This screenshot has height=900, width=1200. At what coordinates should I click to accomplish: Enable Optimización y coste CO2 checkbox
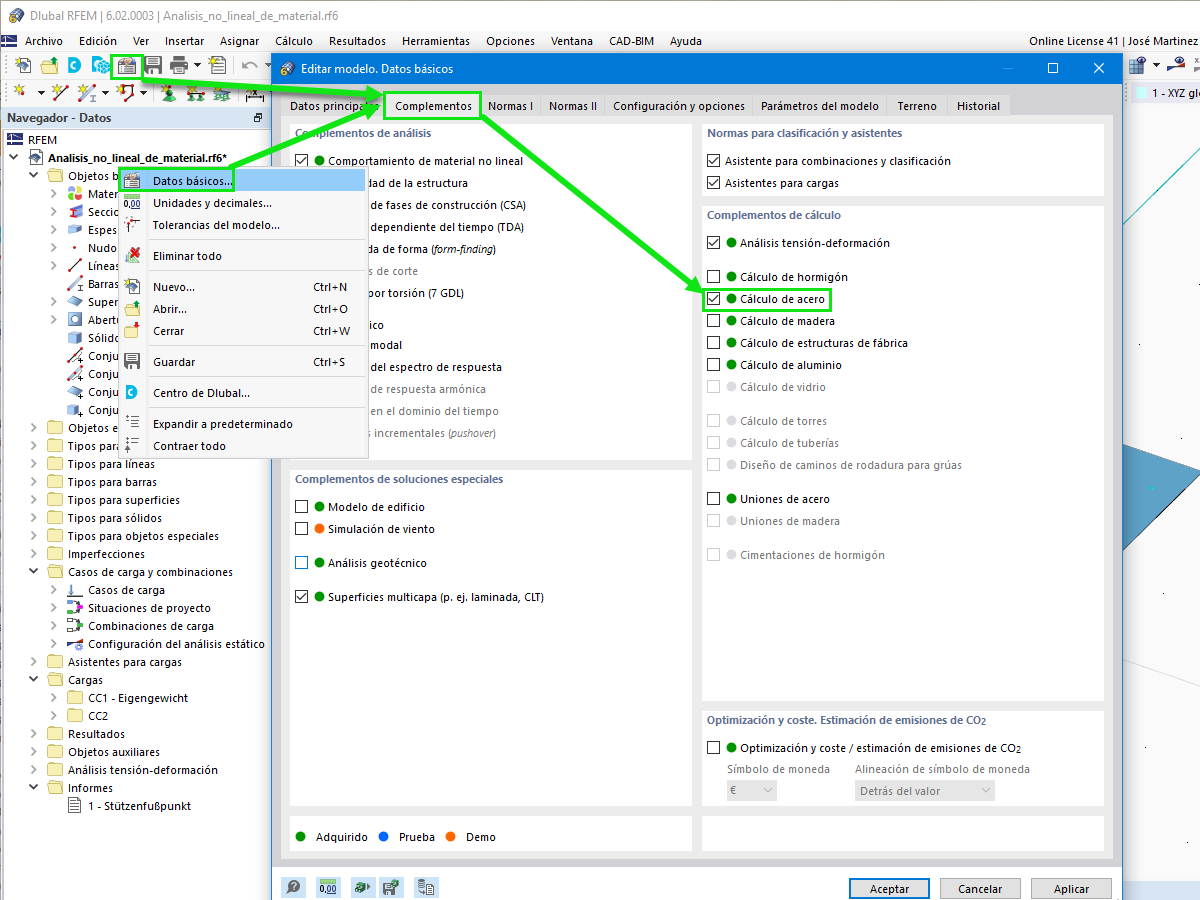[713, 748]
